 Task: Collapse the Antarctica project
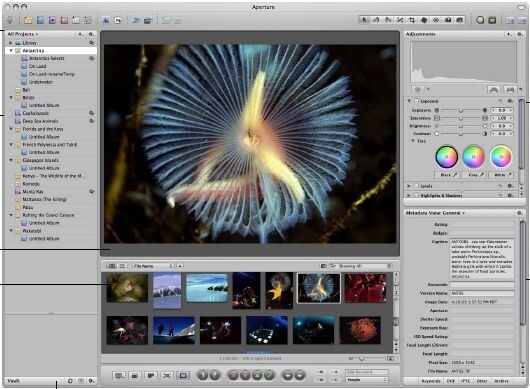click(x=11, y=51)
